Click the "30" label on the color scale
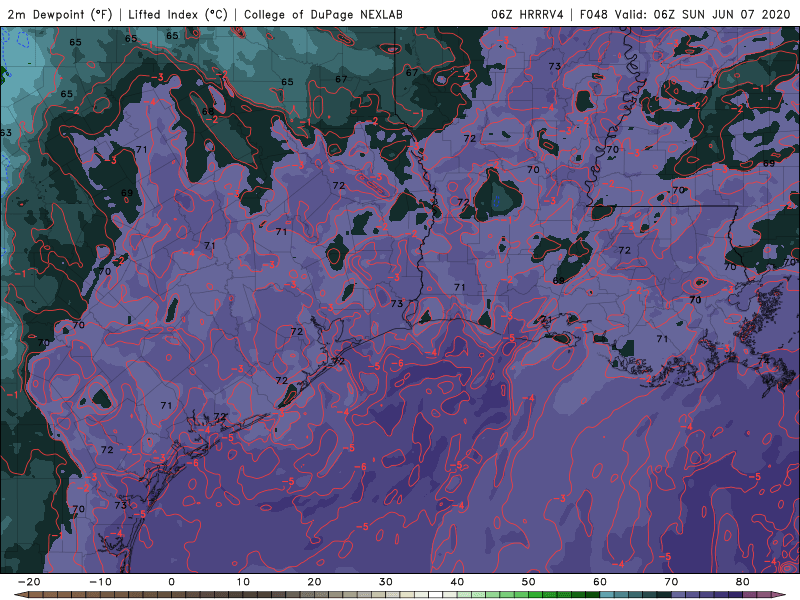 386,582
